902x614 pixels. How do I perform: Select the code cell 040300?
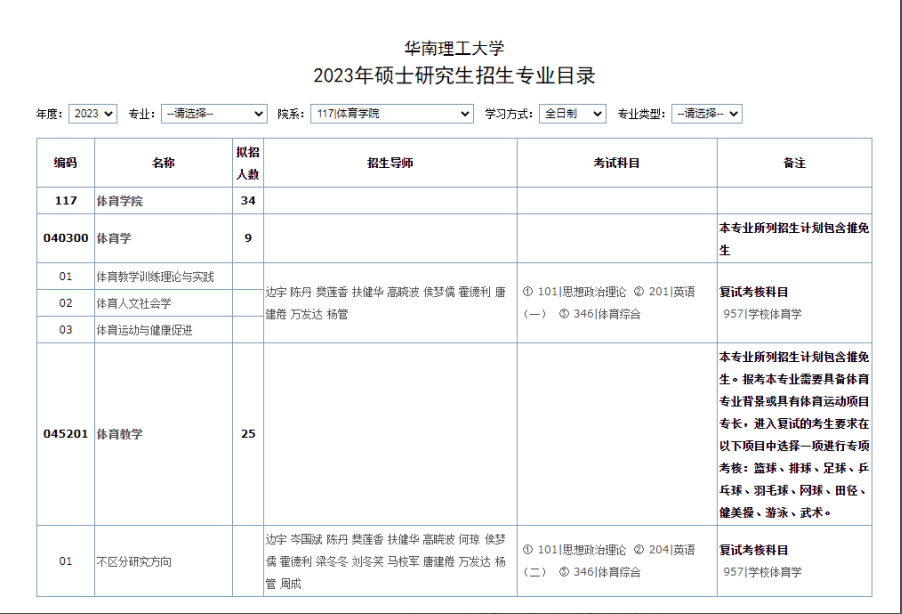pos(66,238)
